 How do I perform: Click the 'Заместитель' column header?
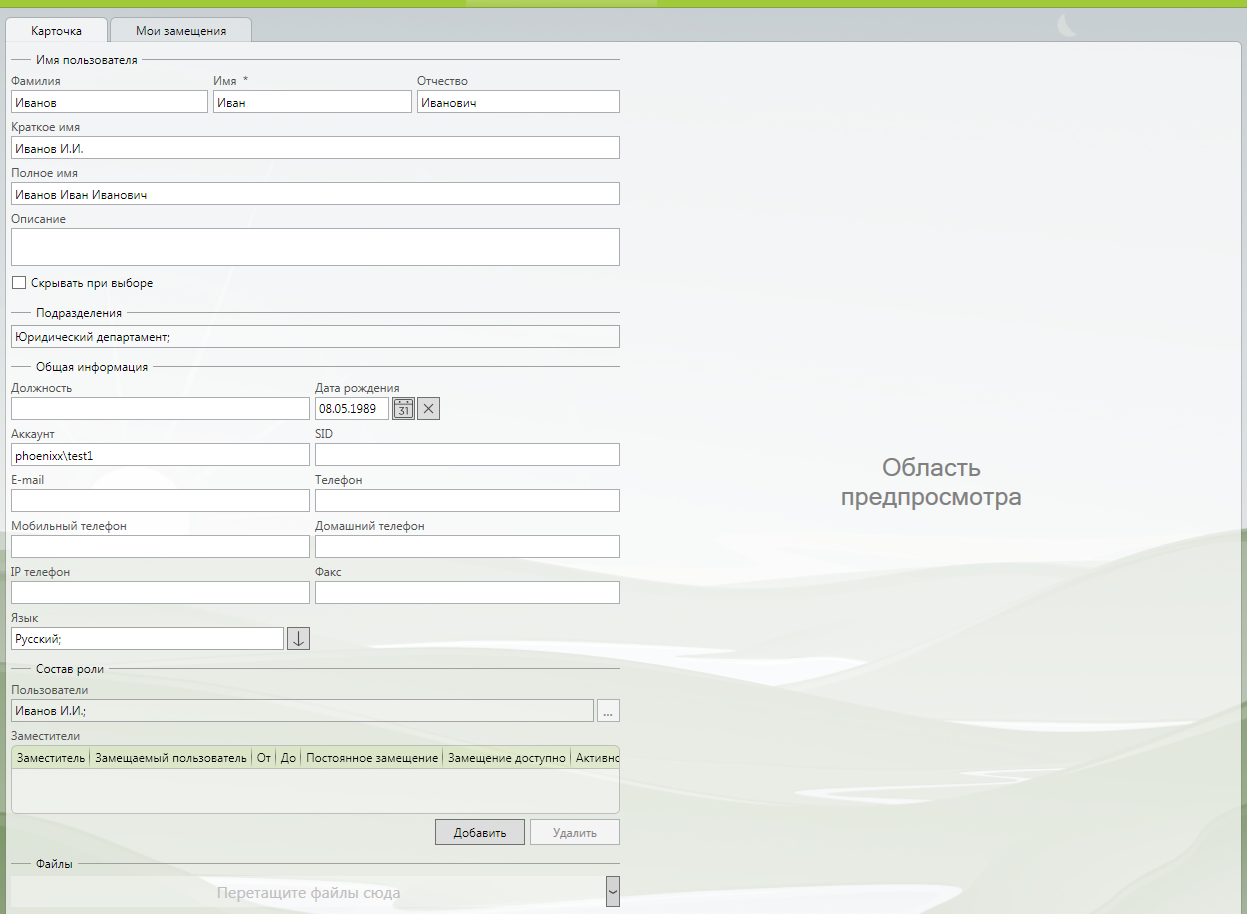[x=51, y=758]
